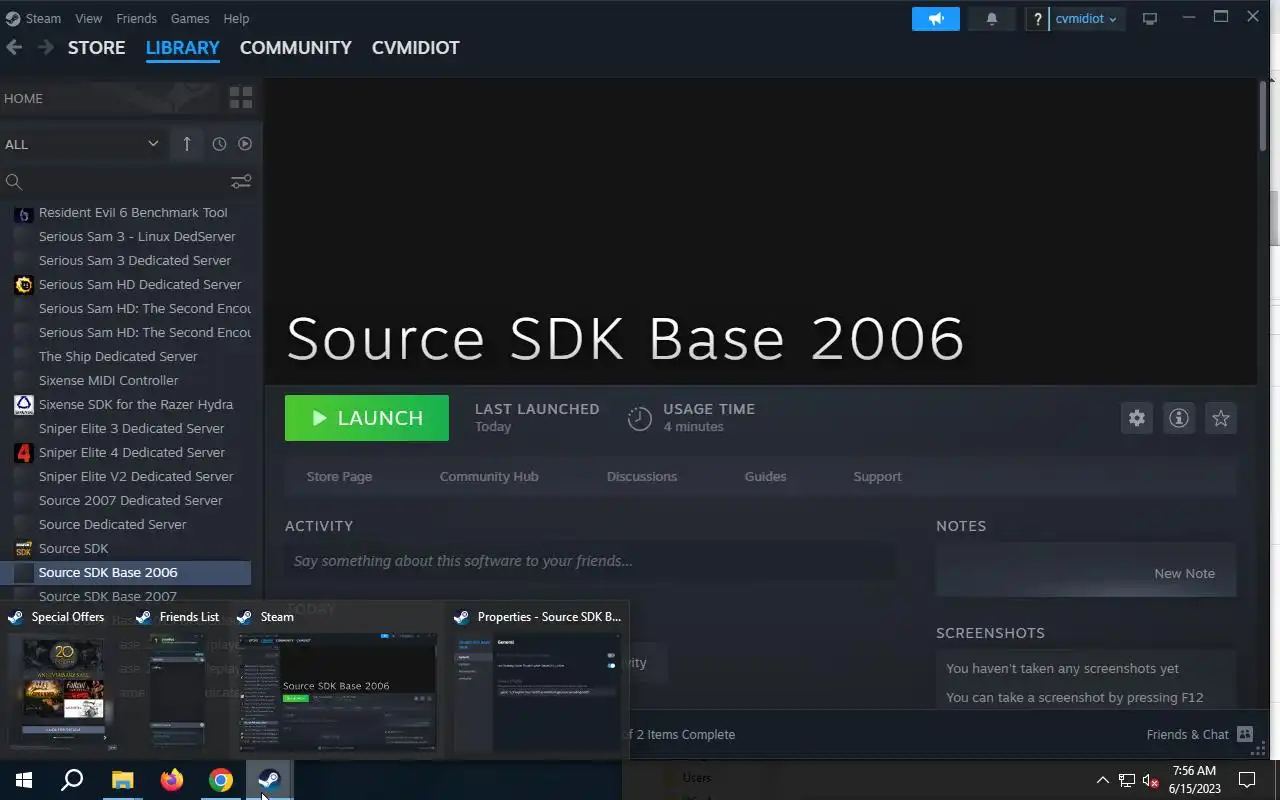Open the Store Page link
The width and height of the screenshot is (1280, 800).
(x=339, y=476)
